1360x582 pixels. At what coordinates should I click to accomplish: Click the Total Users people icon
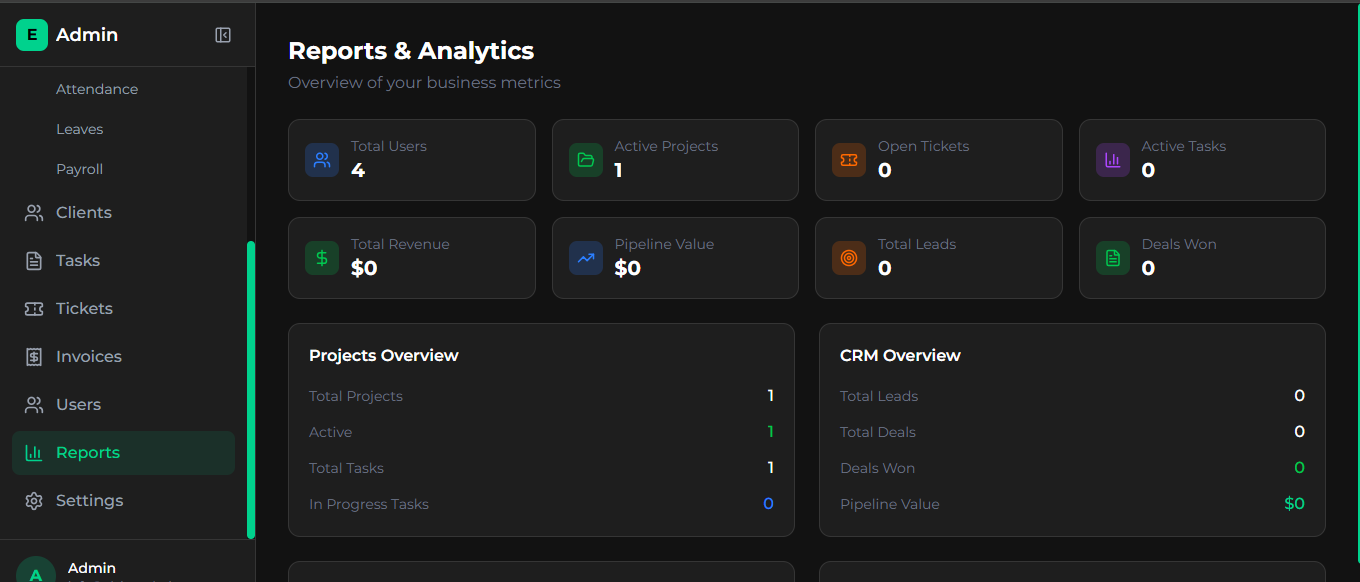(x=322, y=160)
